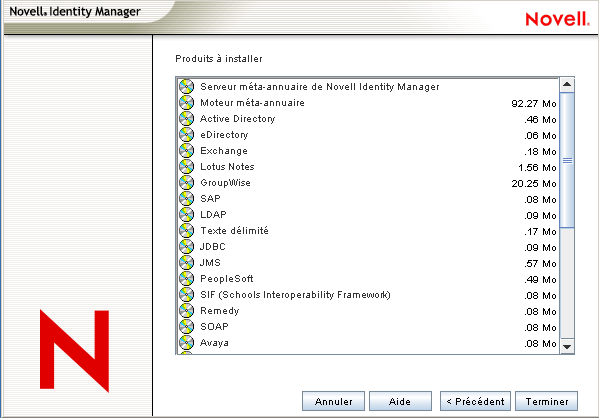The width and height of the screenshot is (599, 418).
Task: Click the '20.25 Mo' size for GroupWise
Action: [534, 183]
